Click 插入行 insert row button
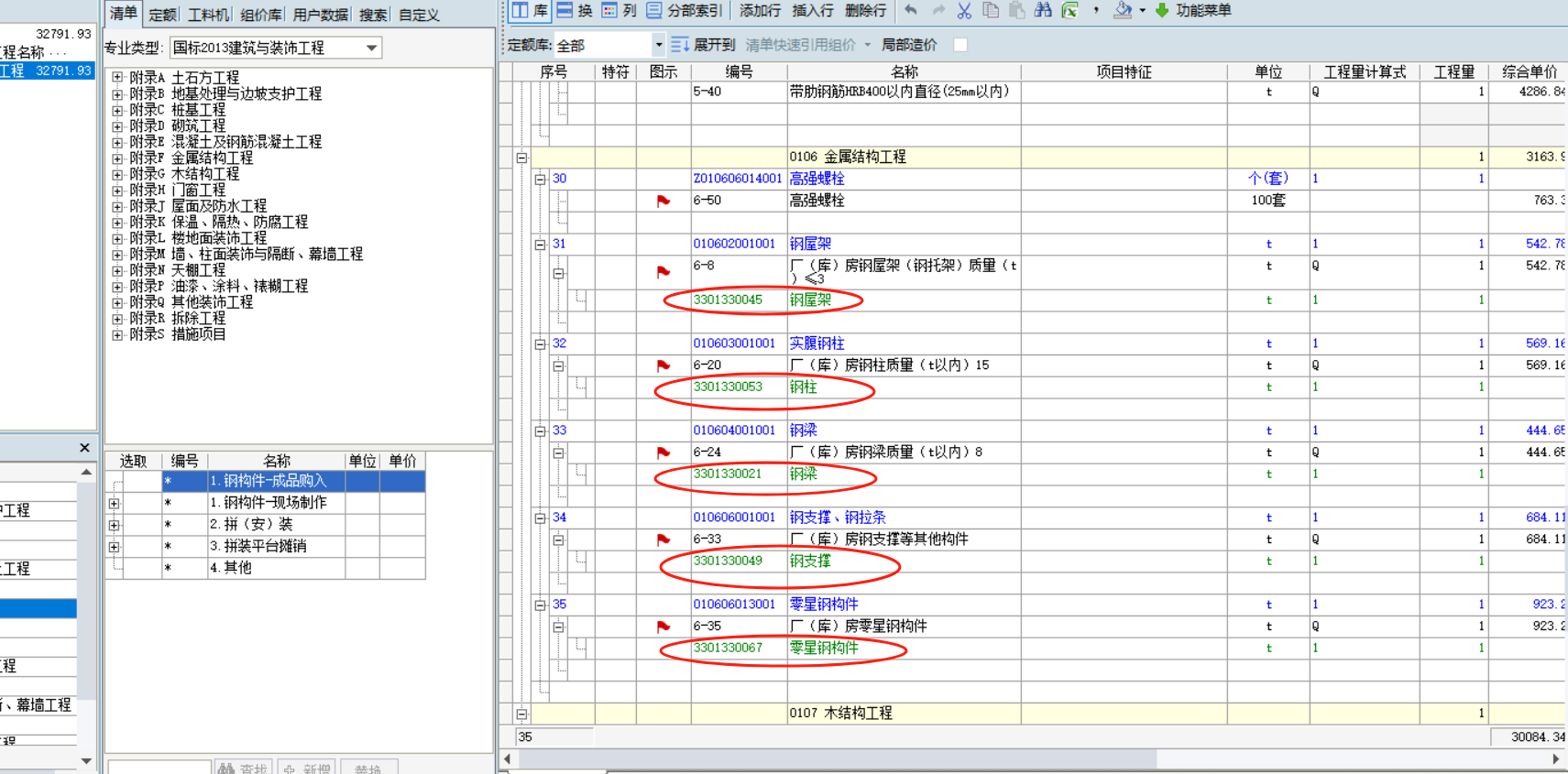 tap(813, 11)
